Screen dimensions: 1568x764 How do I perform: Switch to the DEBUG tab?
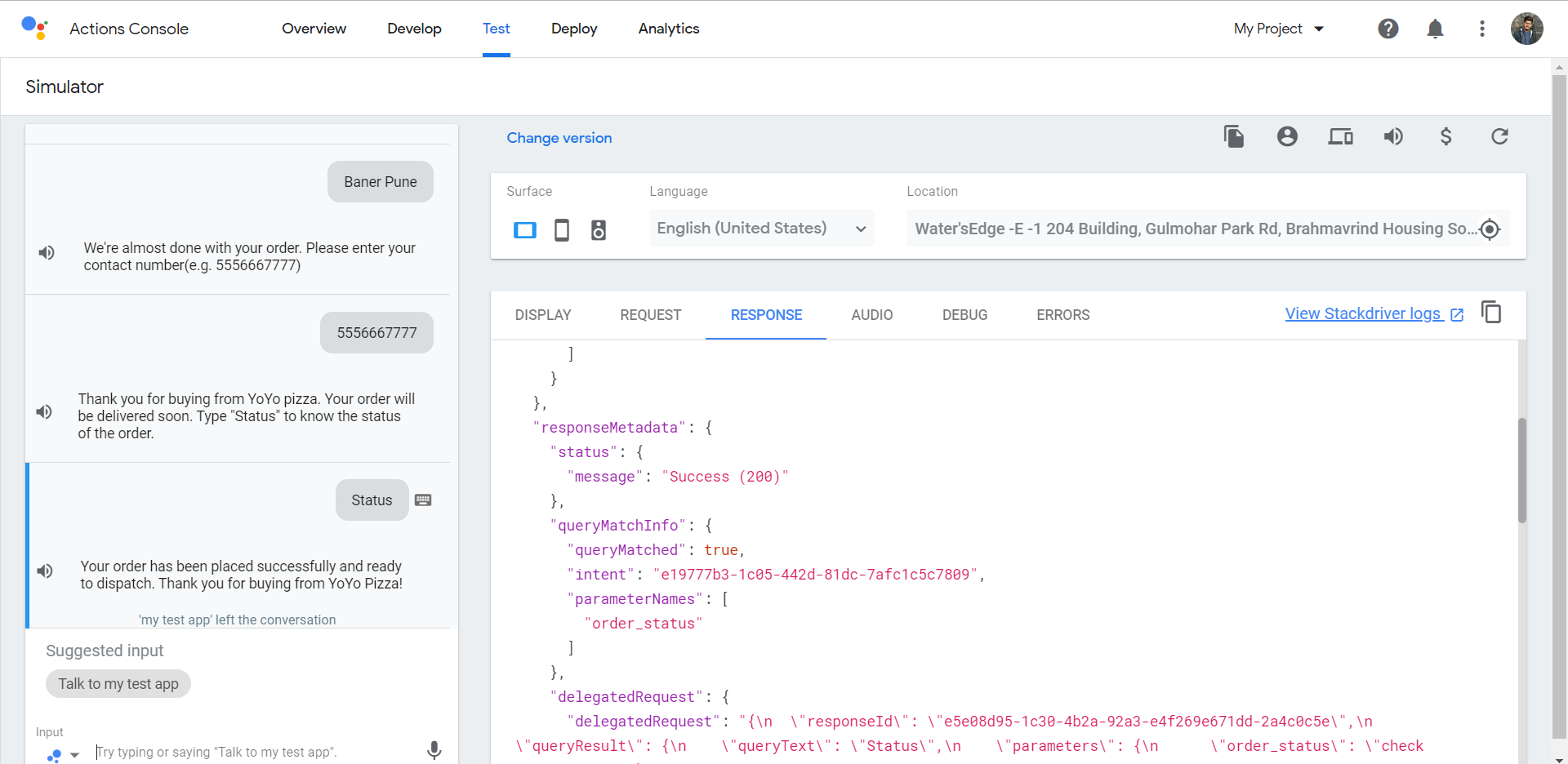(x=964, y=314)
